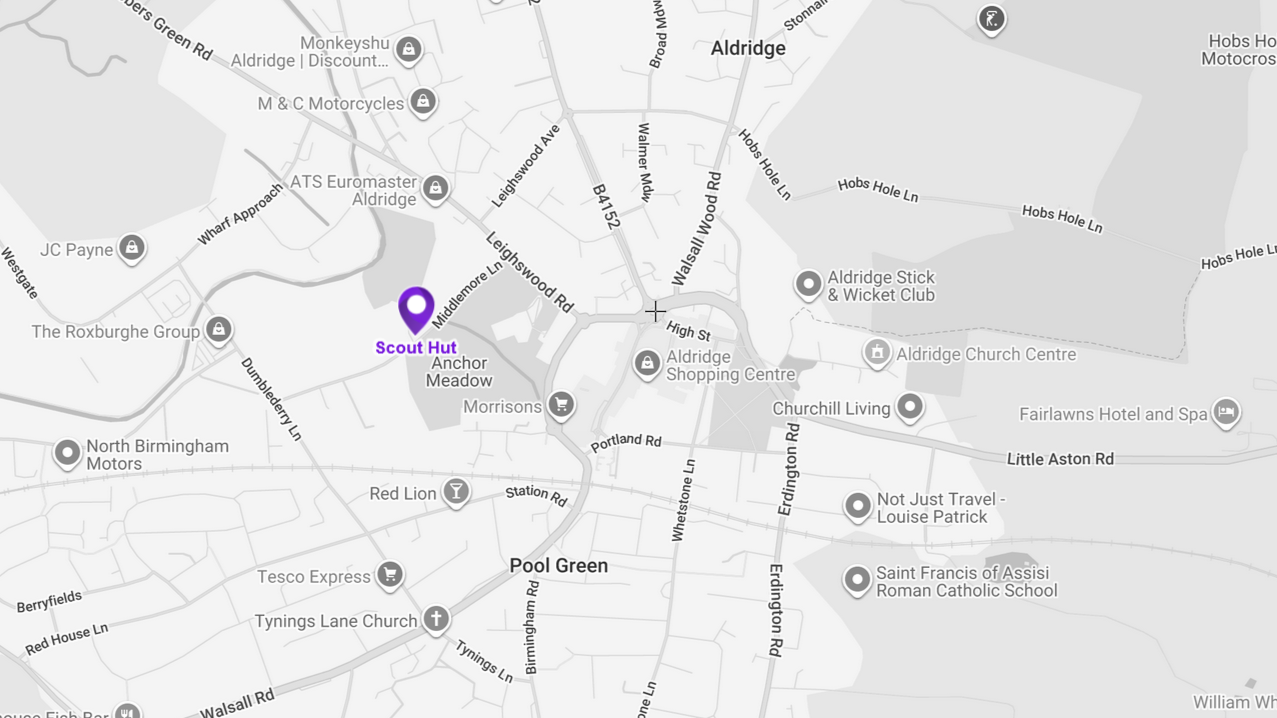Click the Pool Green area label
This screenshot has width=1277, height=718.
(x=559, y=566)
